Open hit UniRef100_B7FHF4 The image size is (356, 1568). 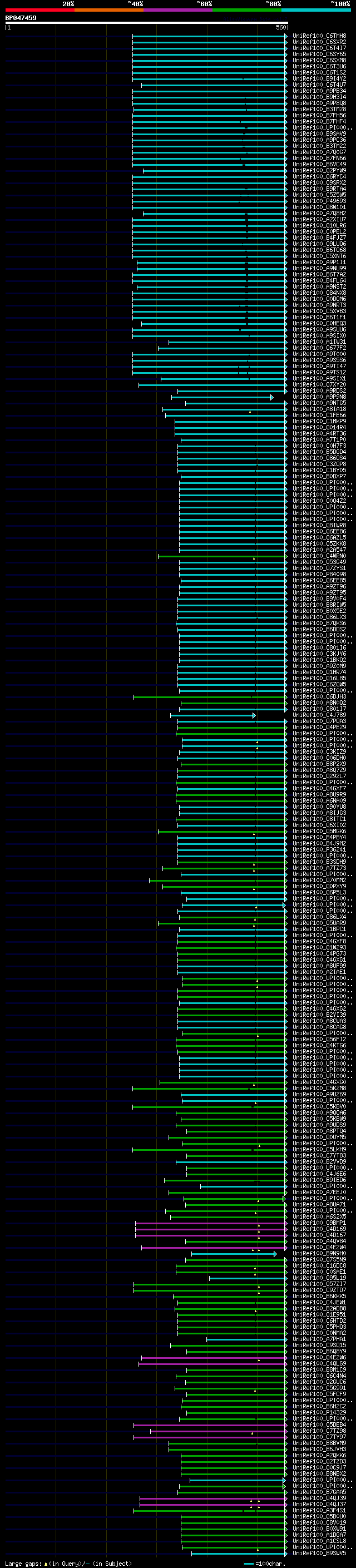point(319,122)
